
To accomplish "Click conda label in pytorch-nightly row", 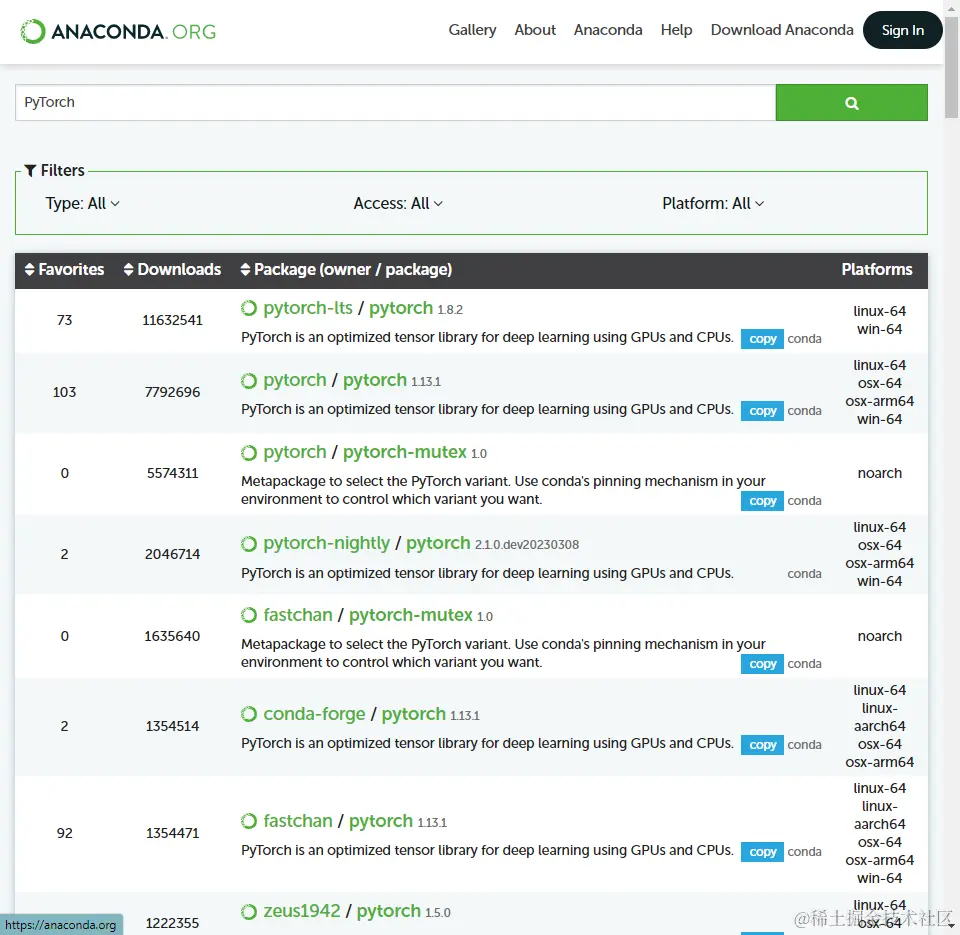I will coord(804,574).
